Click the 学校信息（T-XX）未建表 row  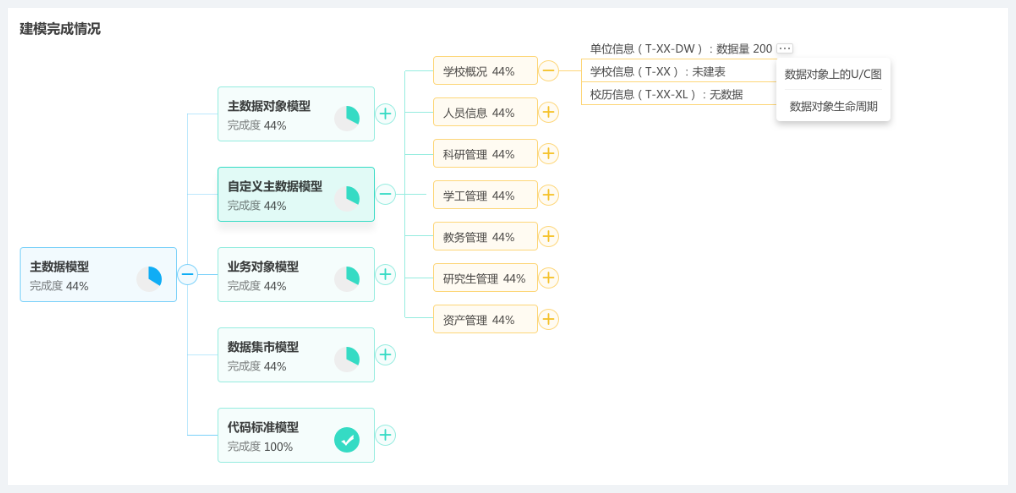pyautogui.click(x=657, y=71)
